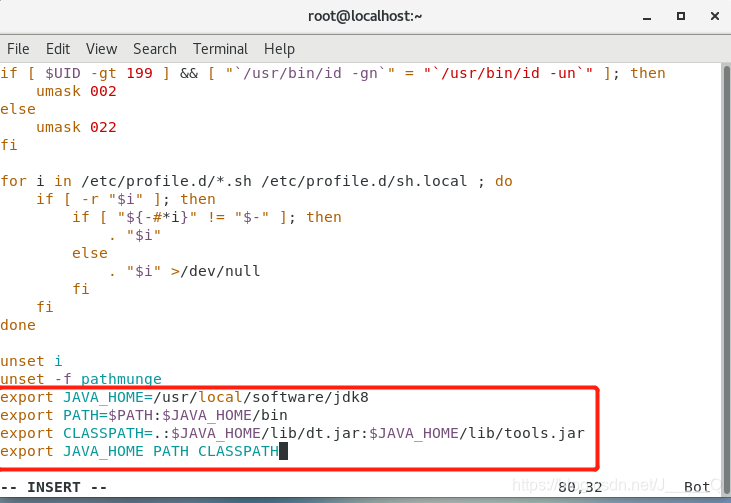Click the 'umask 002' line
The image size is (731, 503).
[x=76, y=91]
